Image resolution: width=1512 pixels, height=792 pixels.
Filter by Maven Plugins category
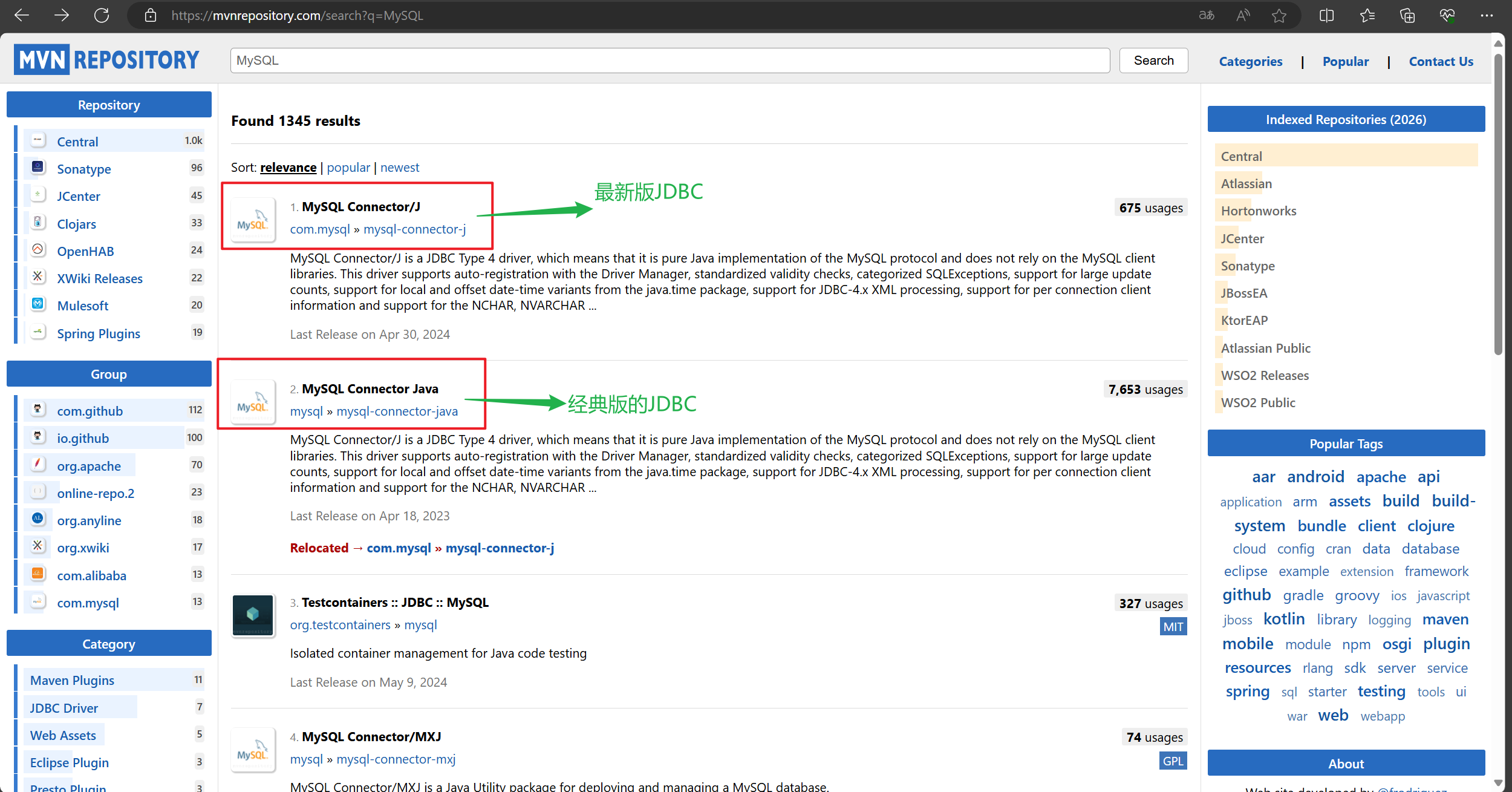(x=72, y=681)
